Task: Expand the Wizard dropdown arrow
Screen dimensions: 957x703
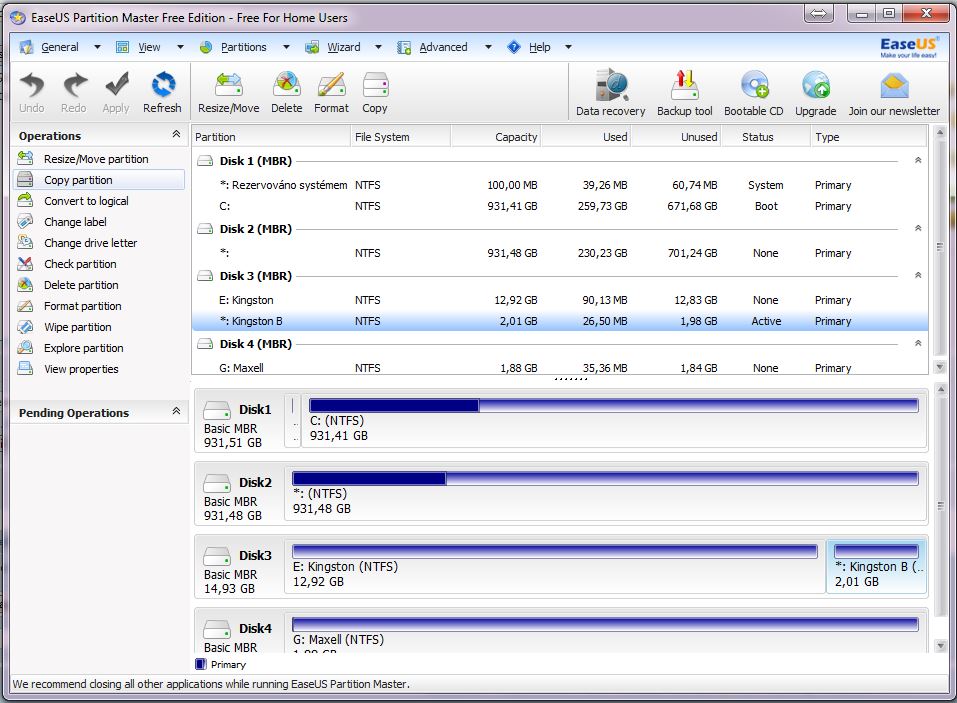Action: pyautogui.click(x=378, y=47)
